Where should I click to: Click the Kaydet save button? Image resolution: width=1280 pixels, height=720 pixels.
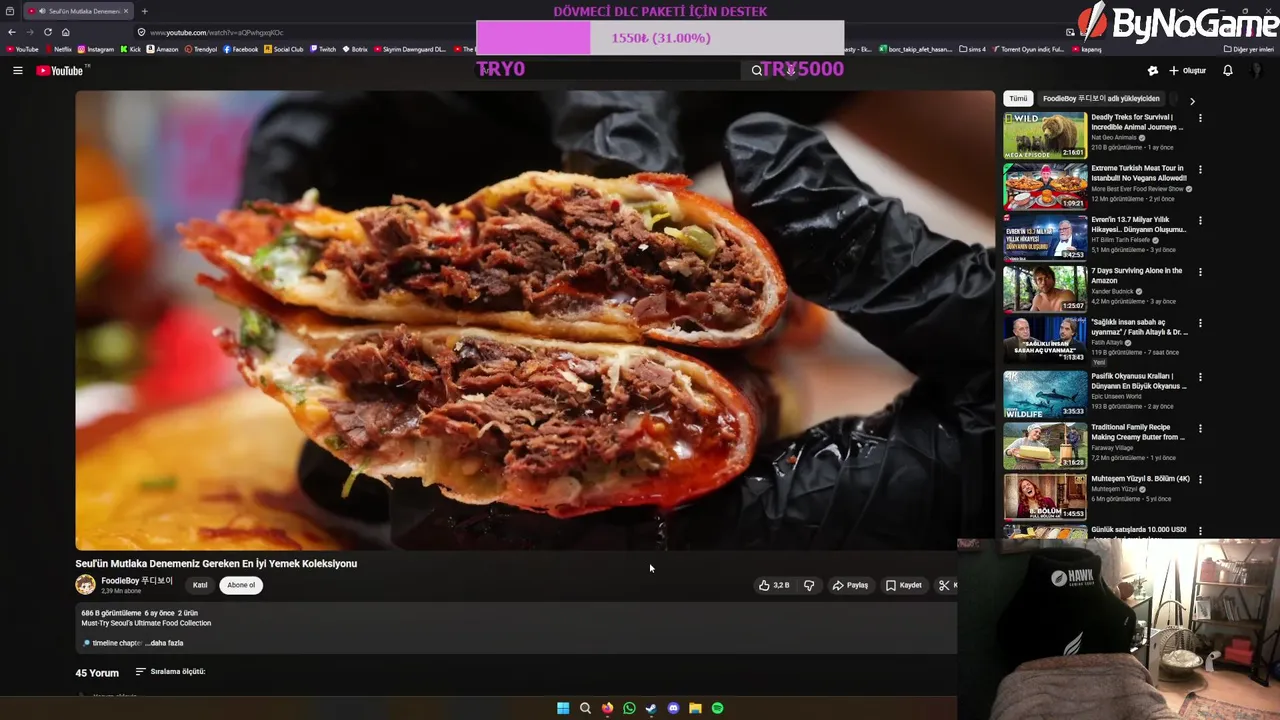tap(904, 585)
